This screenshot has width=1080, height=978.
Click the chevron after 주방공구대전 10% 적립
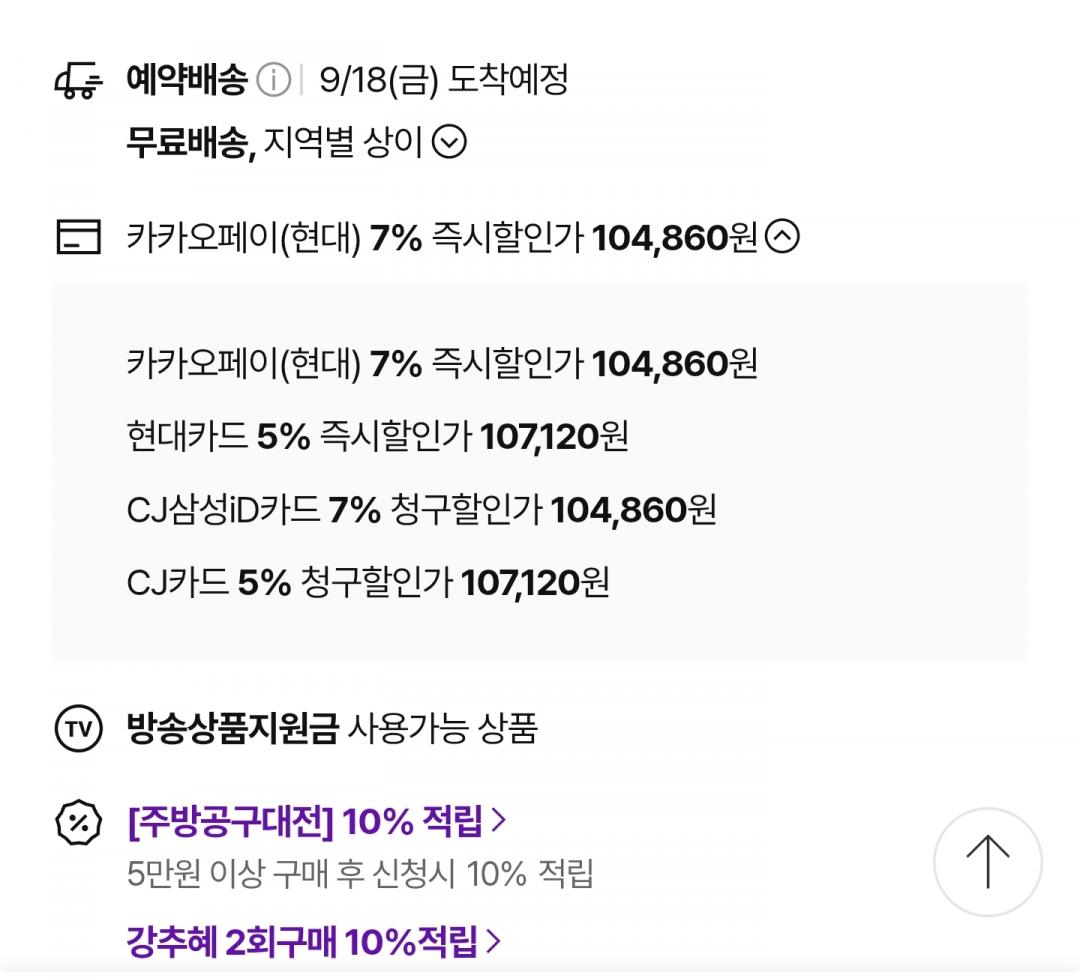[x=498, y=820]
